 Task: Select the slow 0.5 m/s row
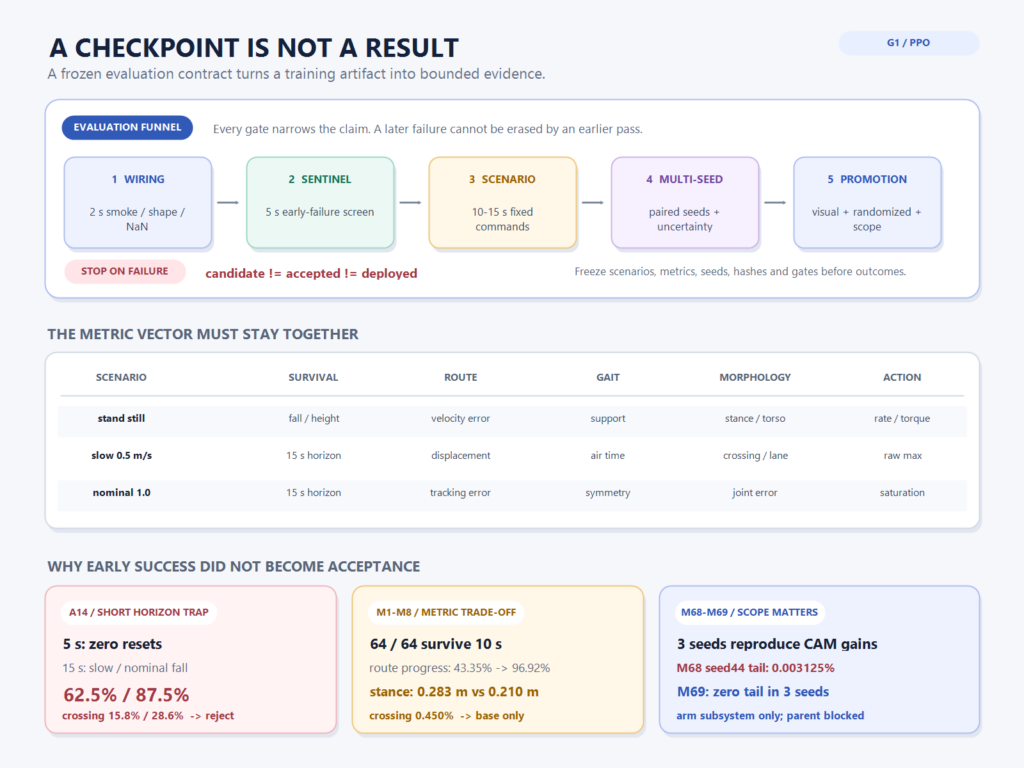[512, 456]
